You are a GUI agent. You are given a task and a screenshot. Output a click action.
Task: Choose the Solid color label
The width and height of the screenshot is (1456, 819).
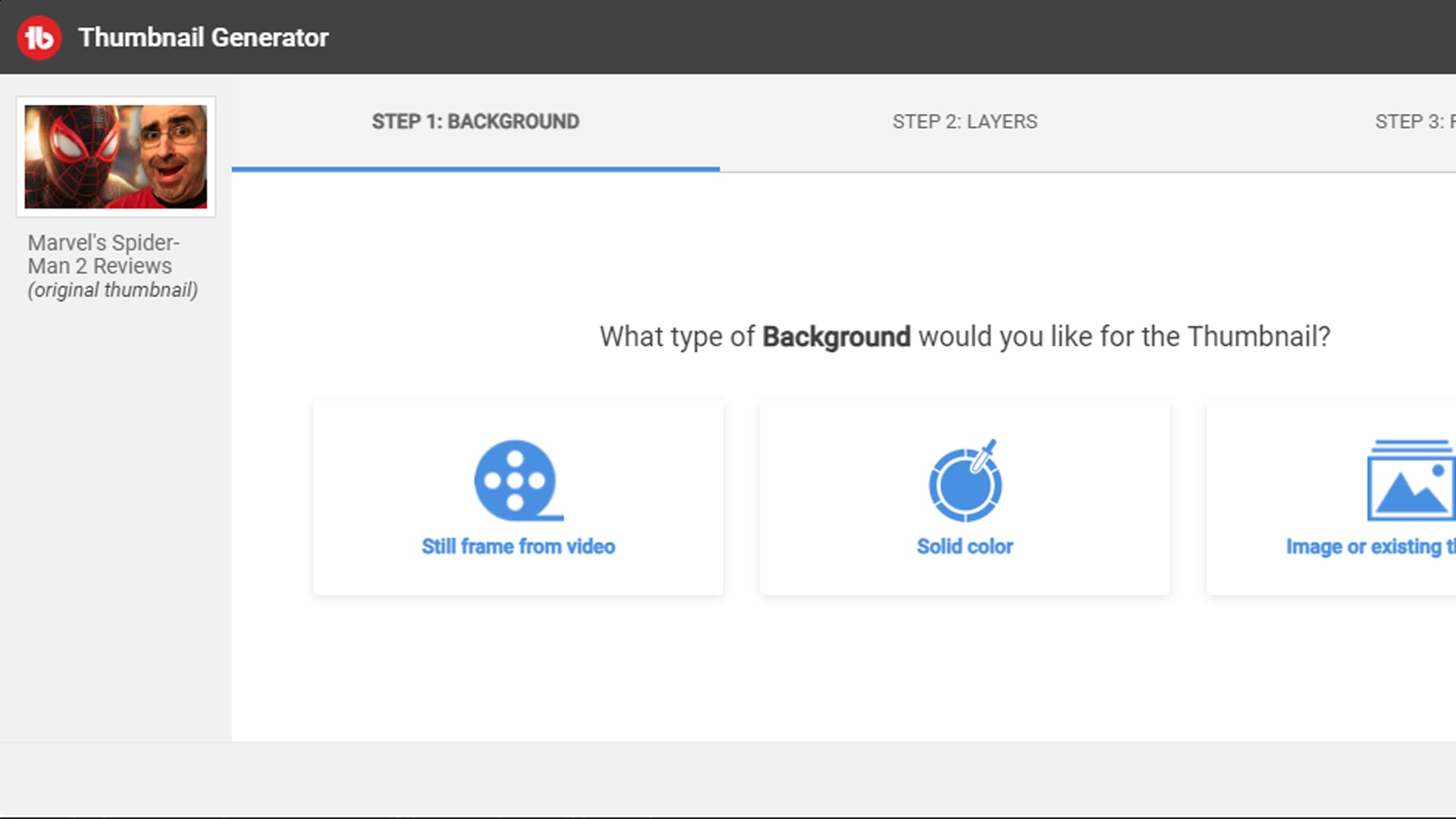(x=965, y=547)
